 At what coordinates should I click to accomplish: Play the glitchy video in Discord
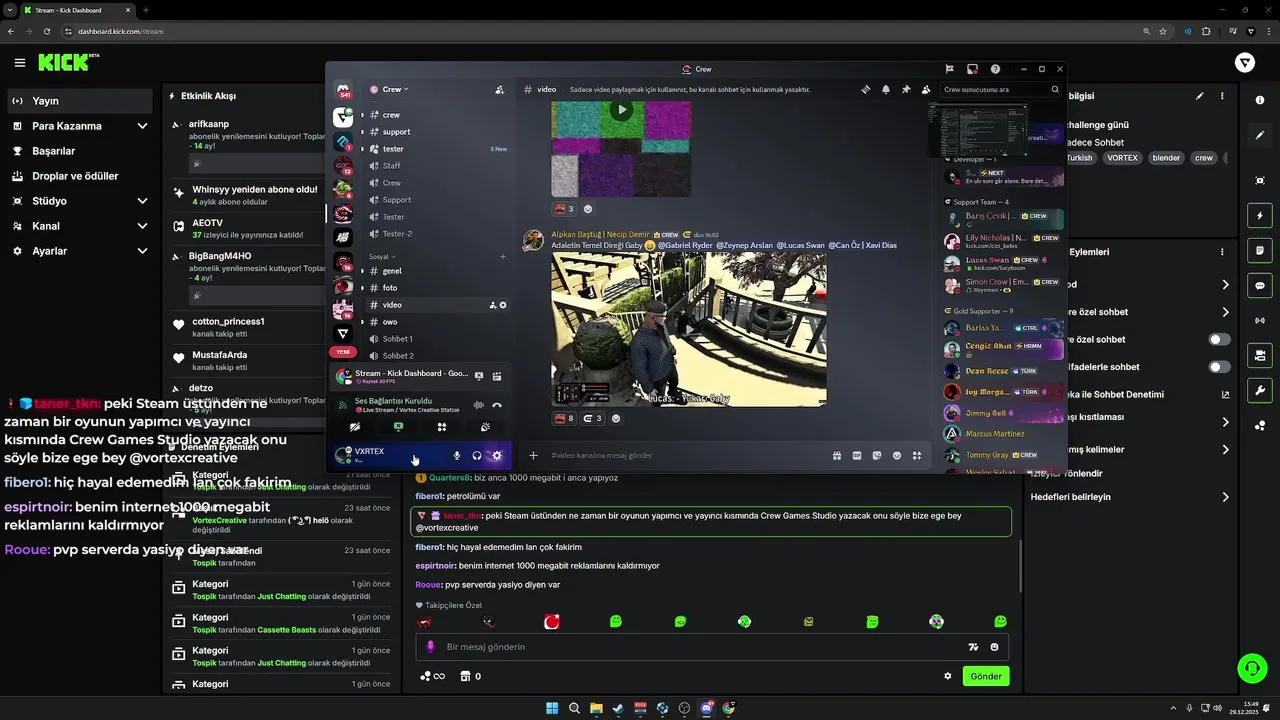pyautogui.click(x=621, y=110)
